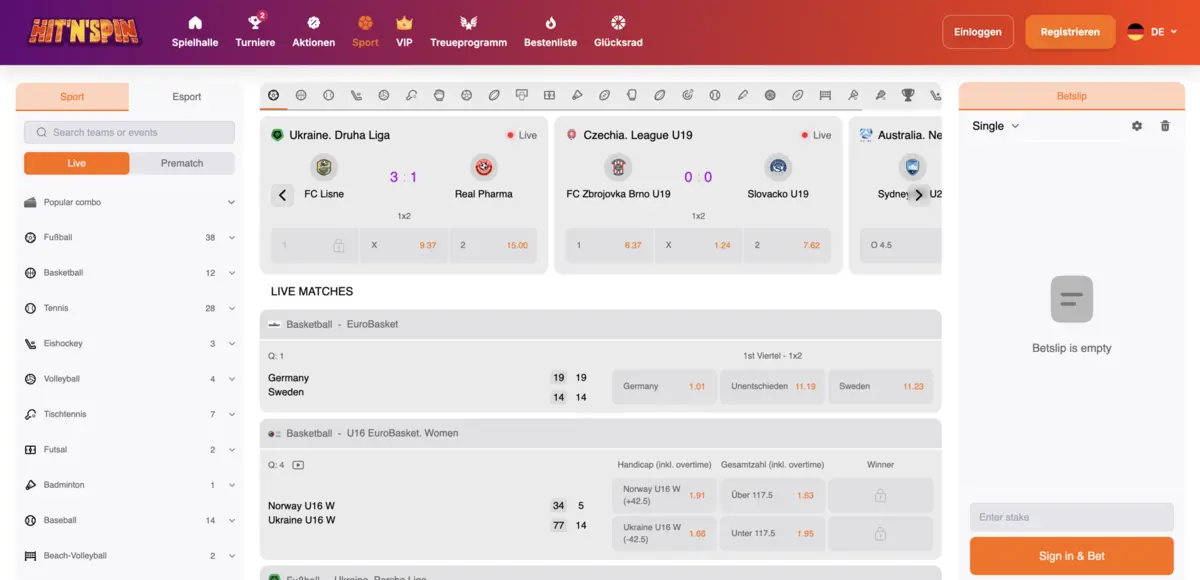The height and width of the screenshot is (580, 1200).
Task: Open betslip settings gear
Action: tap(1136, 126)
